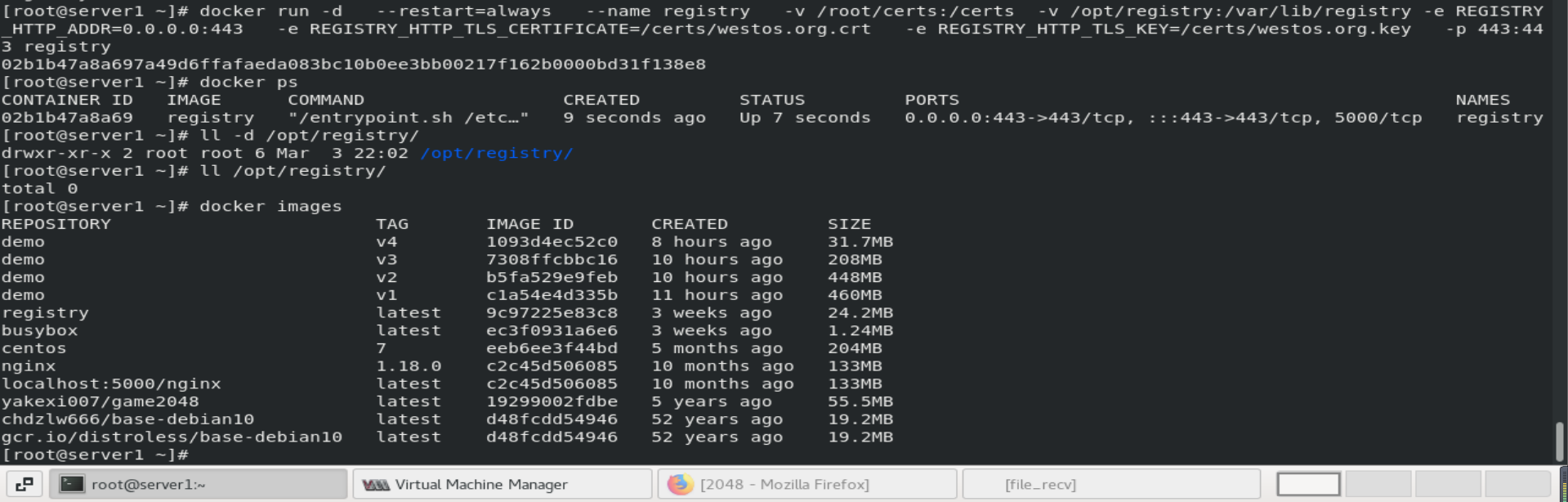
Task: Click the Virtual Machine Manager icon
Action: pyautogui.click(x=376, y=485)
